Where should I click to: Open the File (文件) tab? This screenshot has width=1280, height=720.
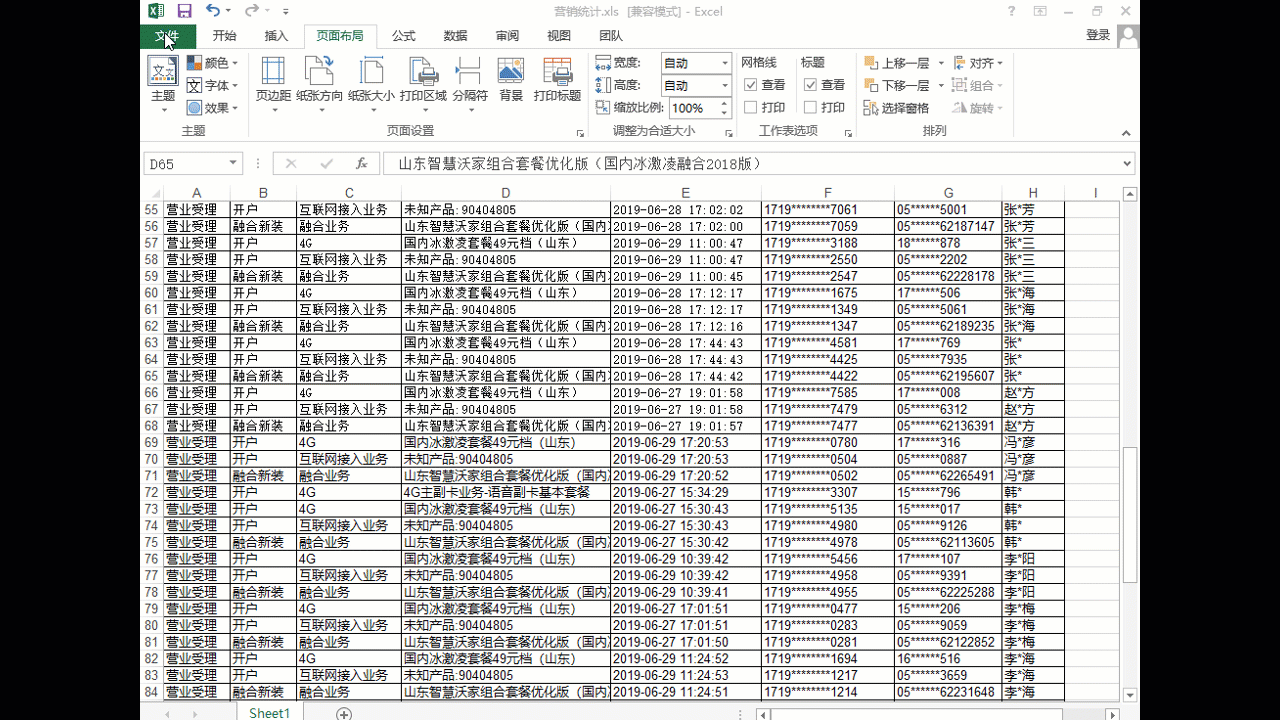[167, 36]
